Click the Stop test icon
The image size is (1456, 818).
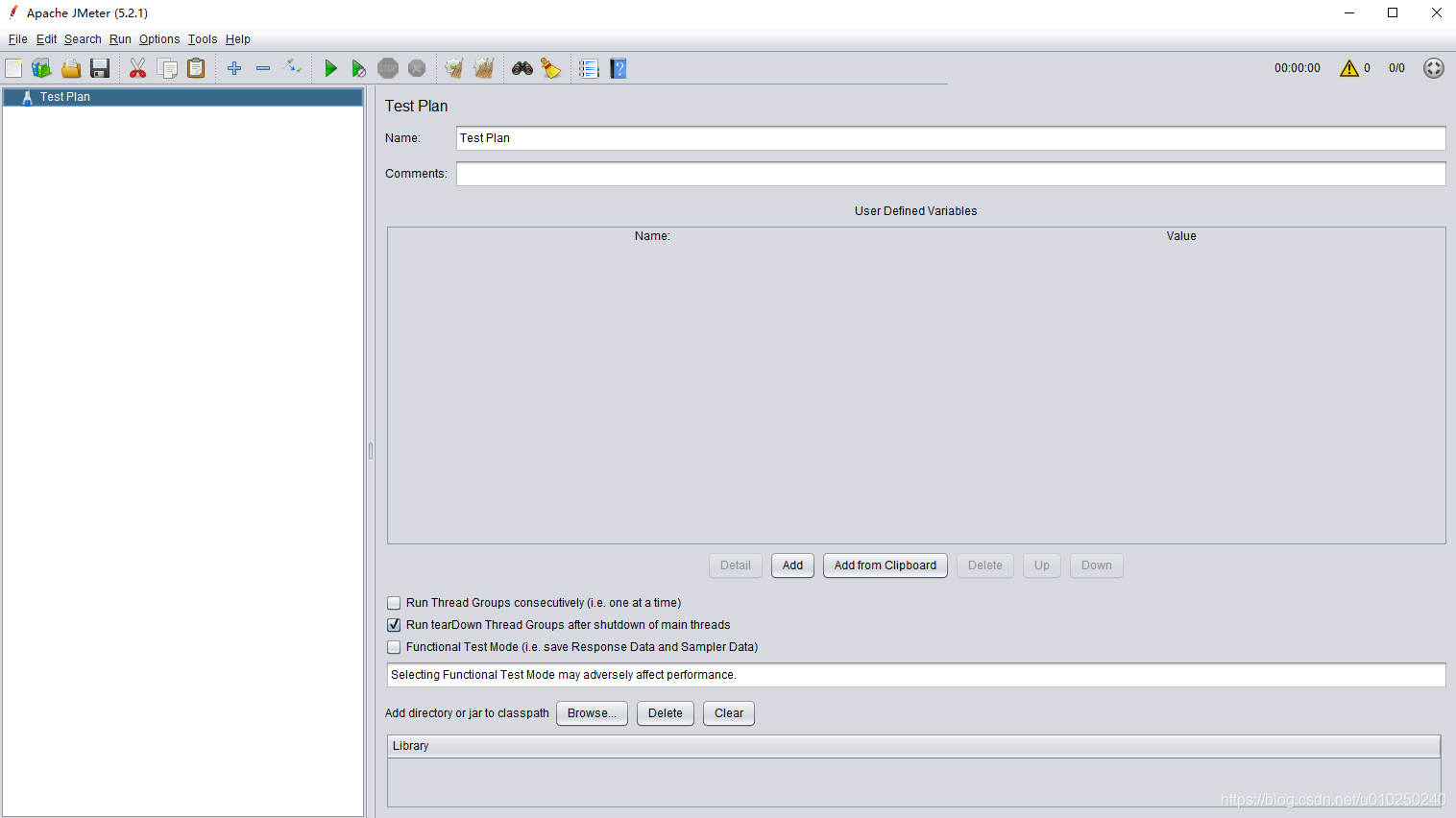(388, 68)
